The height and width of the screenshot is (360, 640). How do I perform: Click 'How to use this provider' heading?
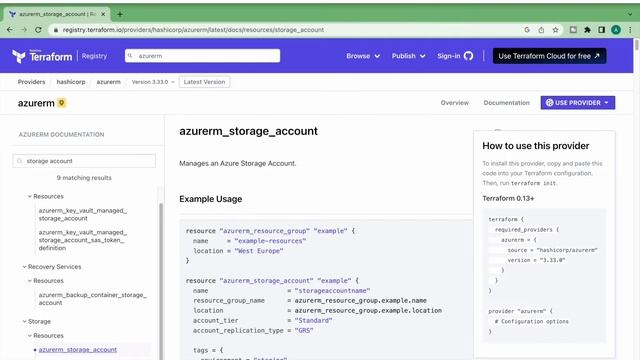tap(536, 146)
